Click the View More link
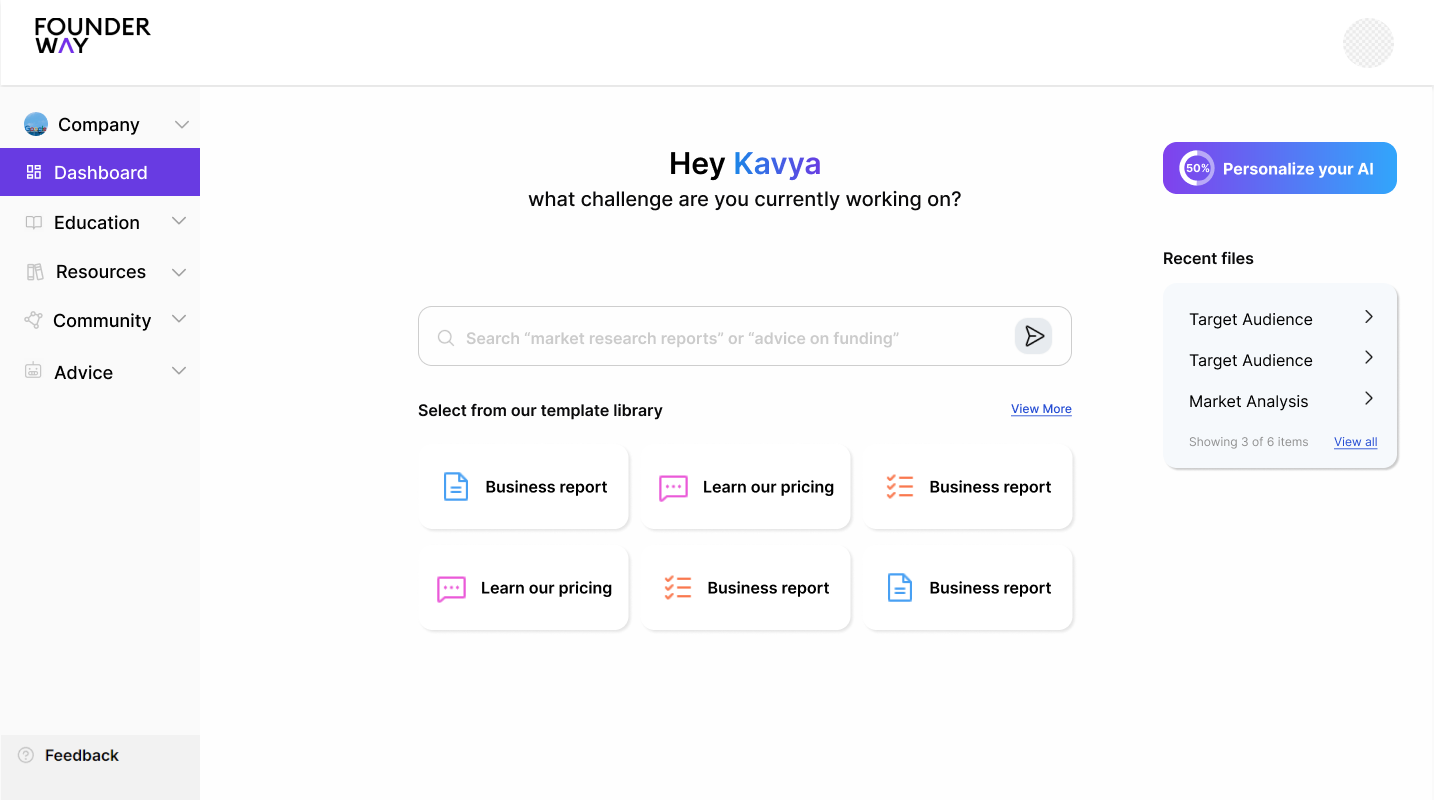 click(1041, 409)
